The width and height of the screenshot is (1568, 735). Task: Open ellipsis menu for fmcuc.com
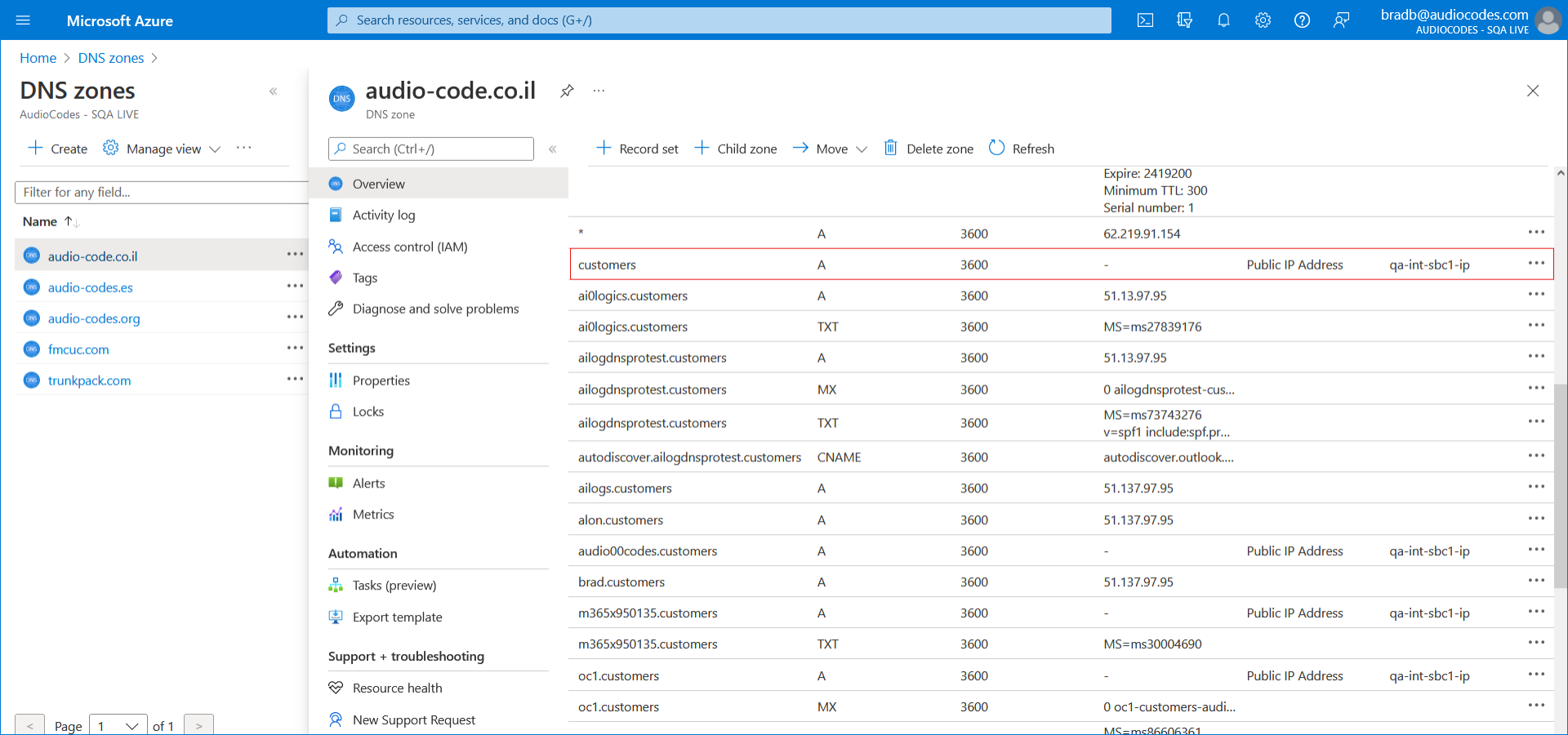point(295,348)
